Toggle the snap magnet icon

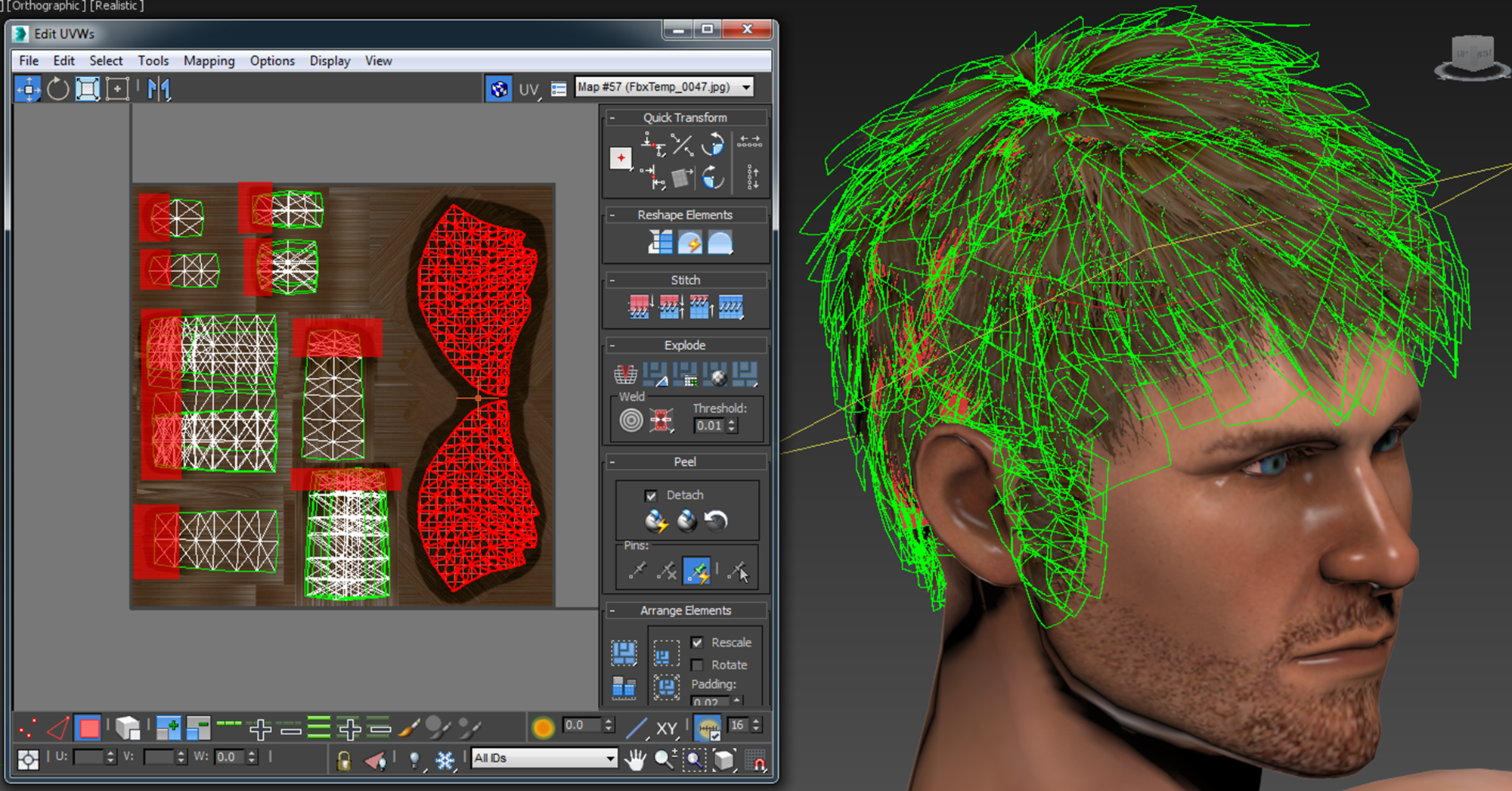tap(754, 760)
